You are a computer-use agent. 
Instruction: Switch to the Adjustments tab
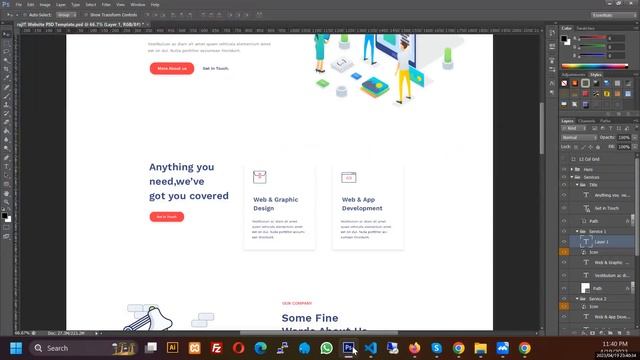click(x=573, y=75)
